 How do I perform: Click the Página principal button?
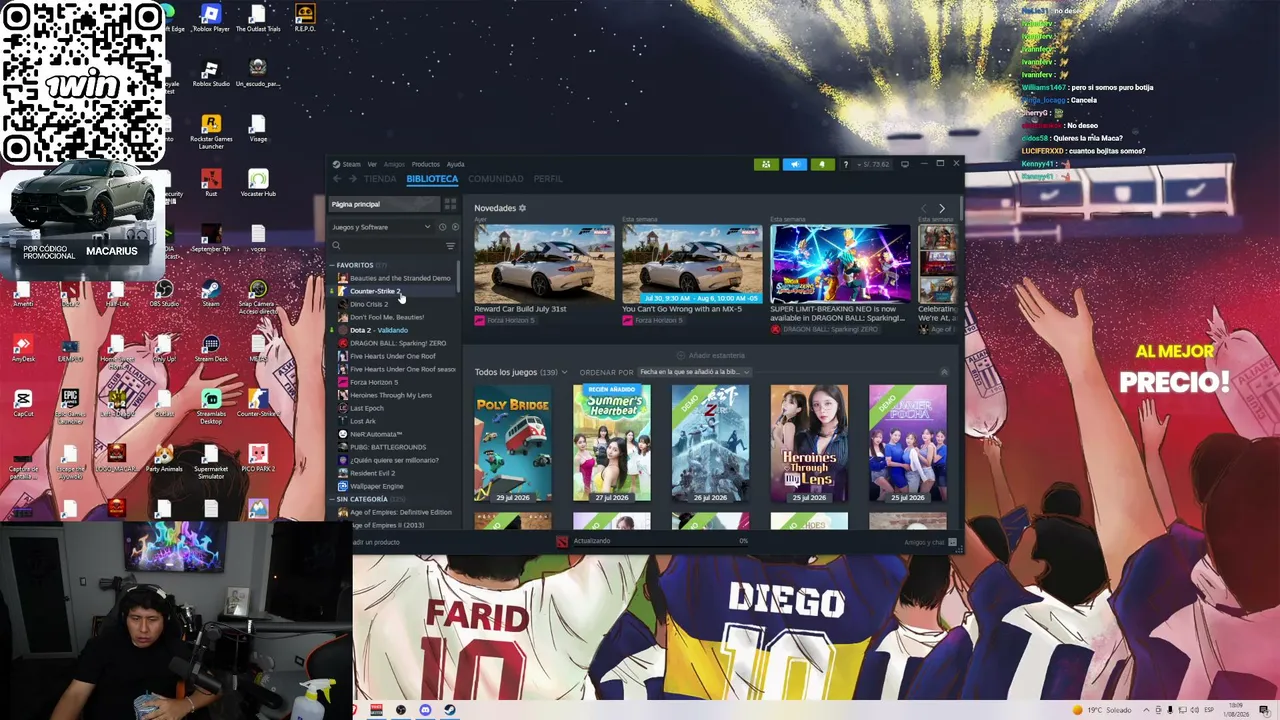tap(385, 204)
